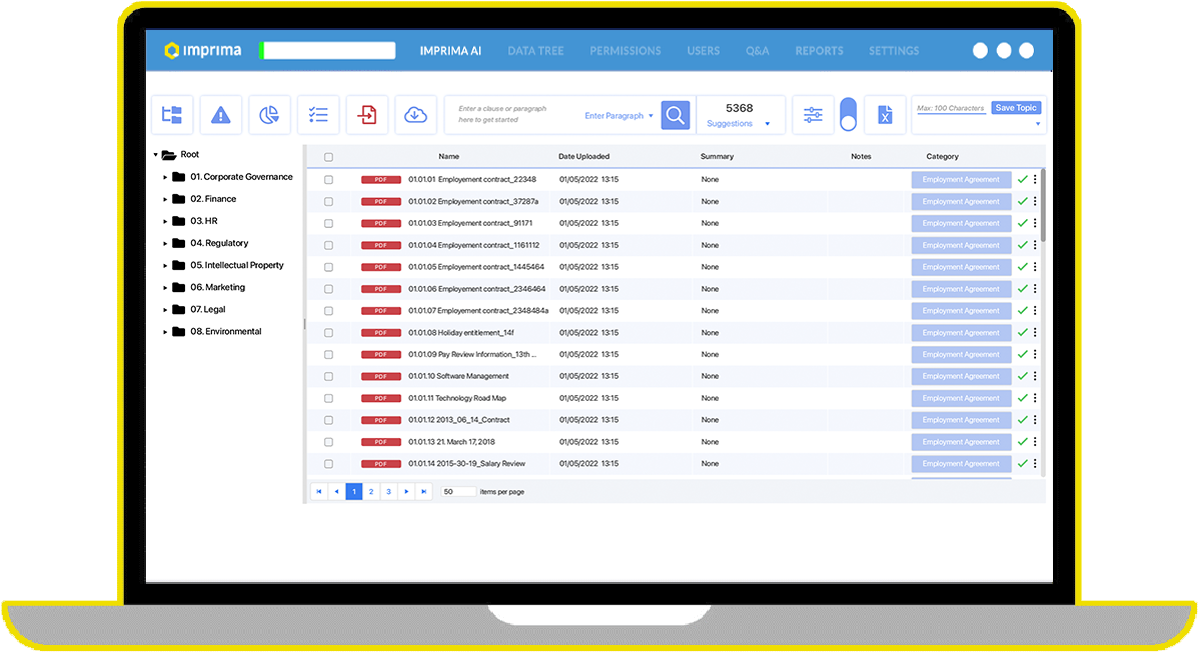
Task: Open the three-dot menu for Holiday entitlement_14f
Action: point(1035,333)
